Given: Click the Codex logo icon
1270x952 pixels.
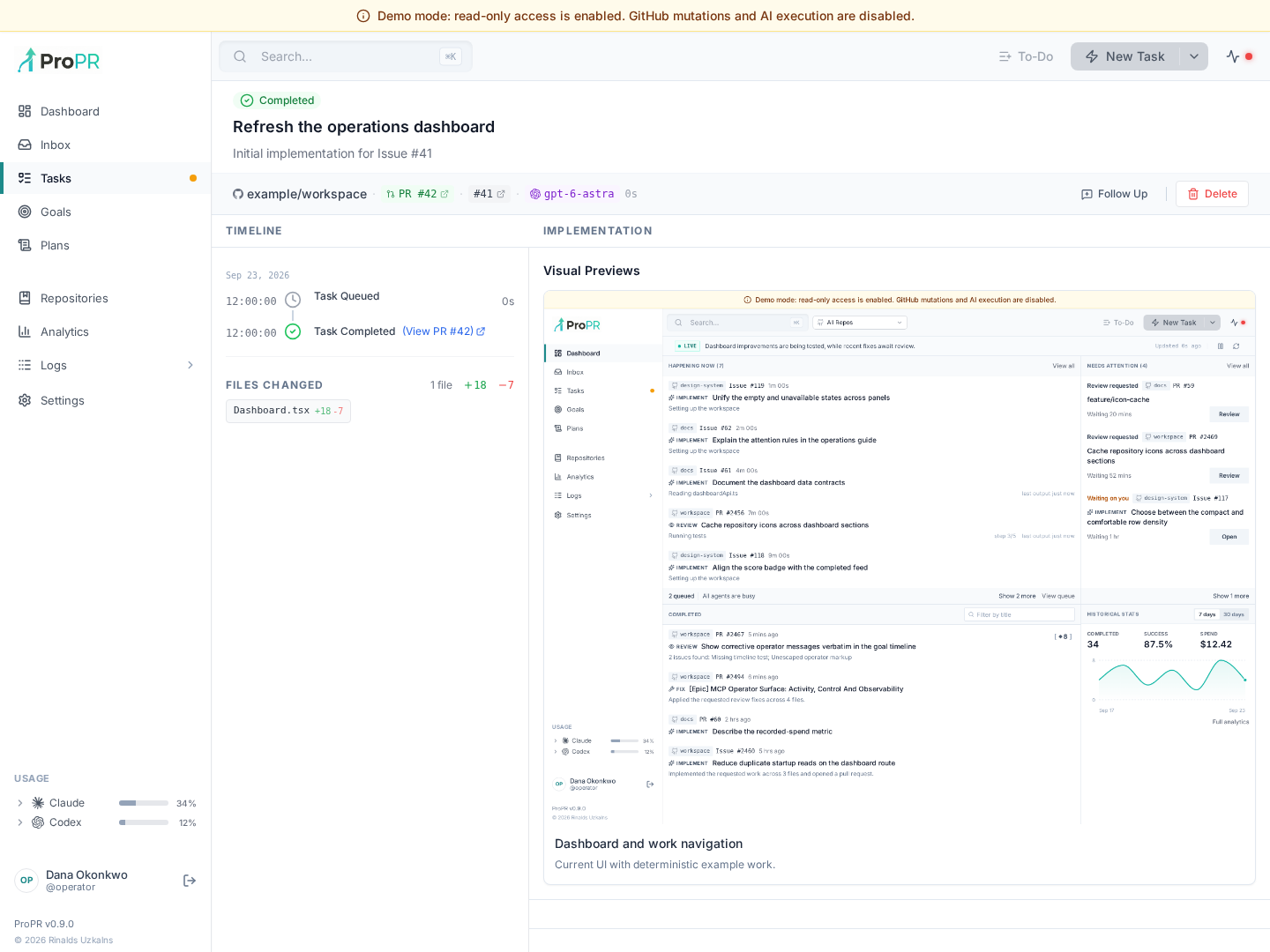Looking at the screenshot, I should [x=38, y=822].
